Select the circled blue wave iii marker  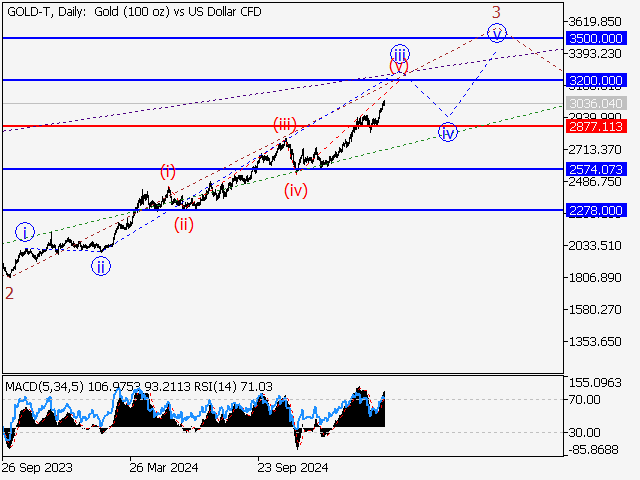pos(400,53)
